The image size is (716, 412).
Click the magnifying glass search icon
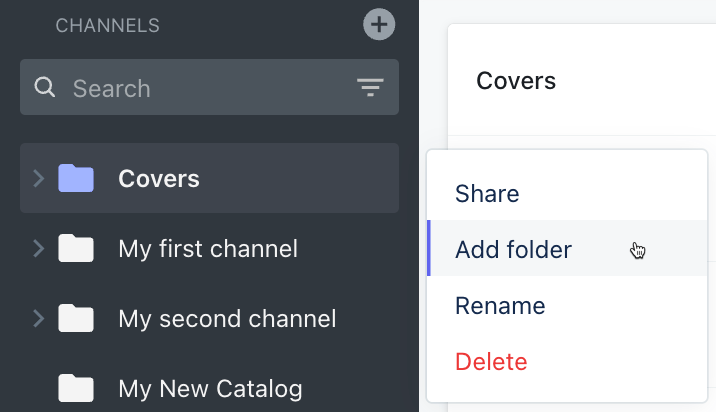pos(44,88)
